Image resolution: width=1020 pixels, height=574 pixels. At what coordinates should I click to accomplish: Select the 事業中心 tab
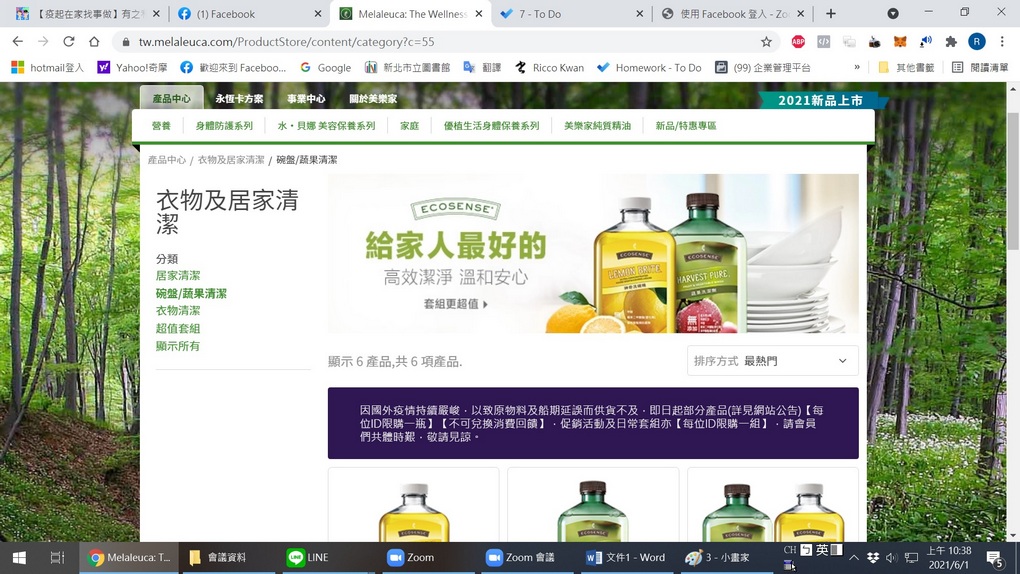click(306, 99)
